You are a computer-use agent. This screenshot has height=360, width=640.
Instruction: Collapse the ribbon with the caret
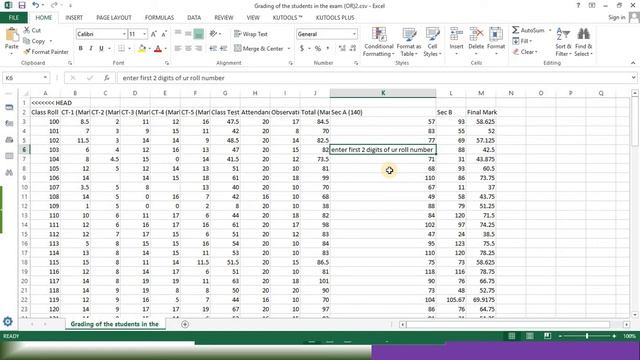(x=633, y=63)
